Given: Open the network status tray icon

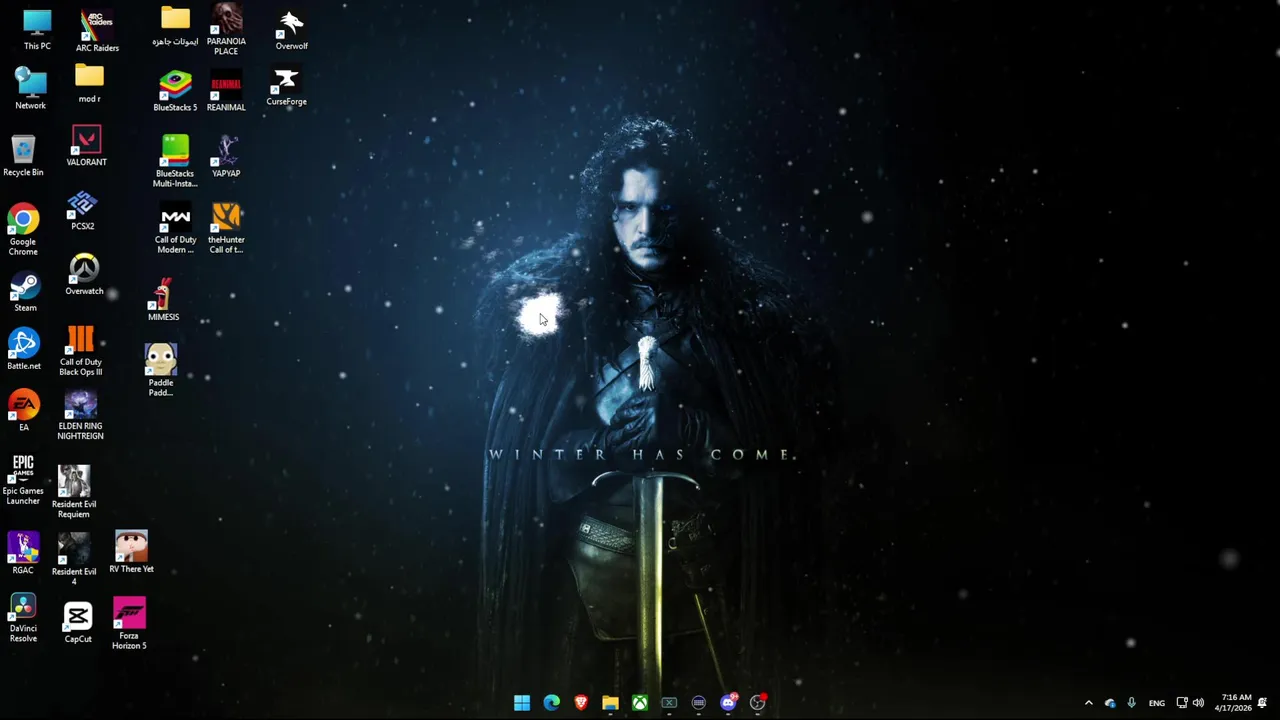Looking at the screenshot, I should (x=1182, y=703).
